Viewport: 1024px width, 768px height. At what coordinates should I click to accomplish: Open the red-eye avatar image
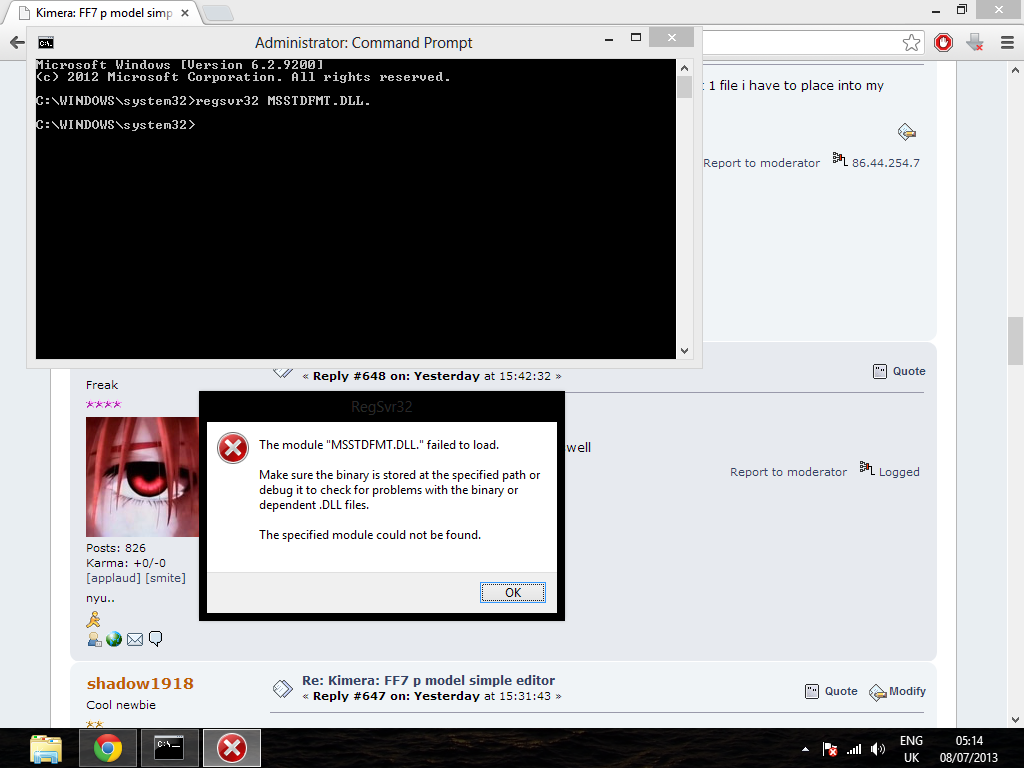click(142, 477)
